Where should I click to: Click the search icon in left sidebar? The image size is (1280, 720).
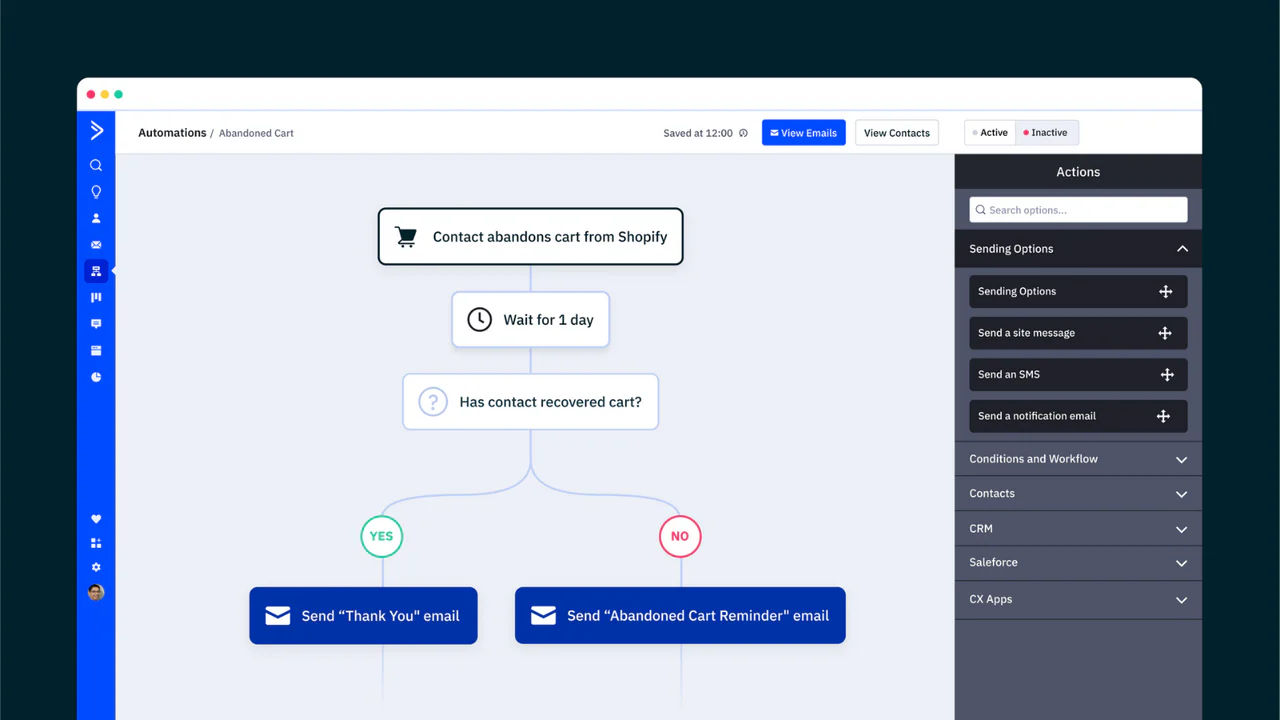[96, 165]
